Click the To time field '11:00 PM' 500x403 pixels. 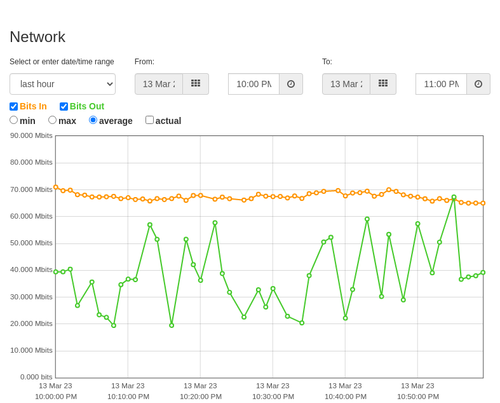[441, 84]
